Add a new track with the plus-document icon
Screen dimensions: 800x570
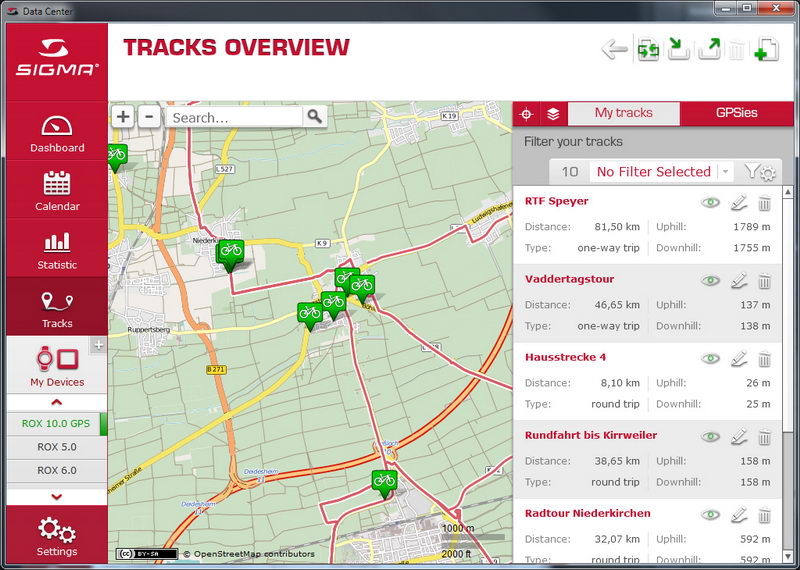pyautogui.click(x=767, y=49)
